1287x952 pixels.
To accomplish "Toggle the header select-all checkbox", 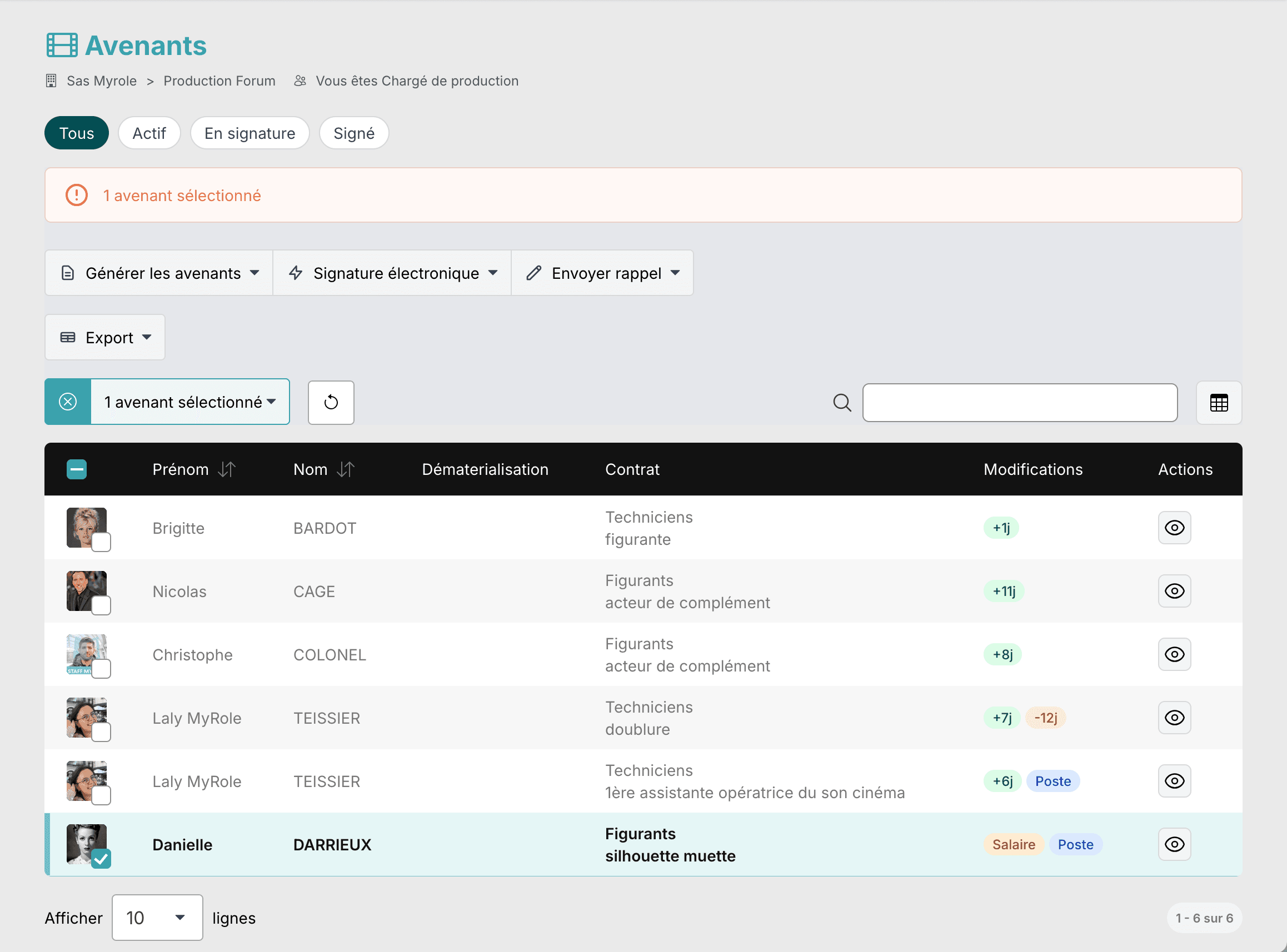I will (77, 470).
